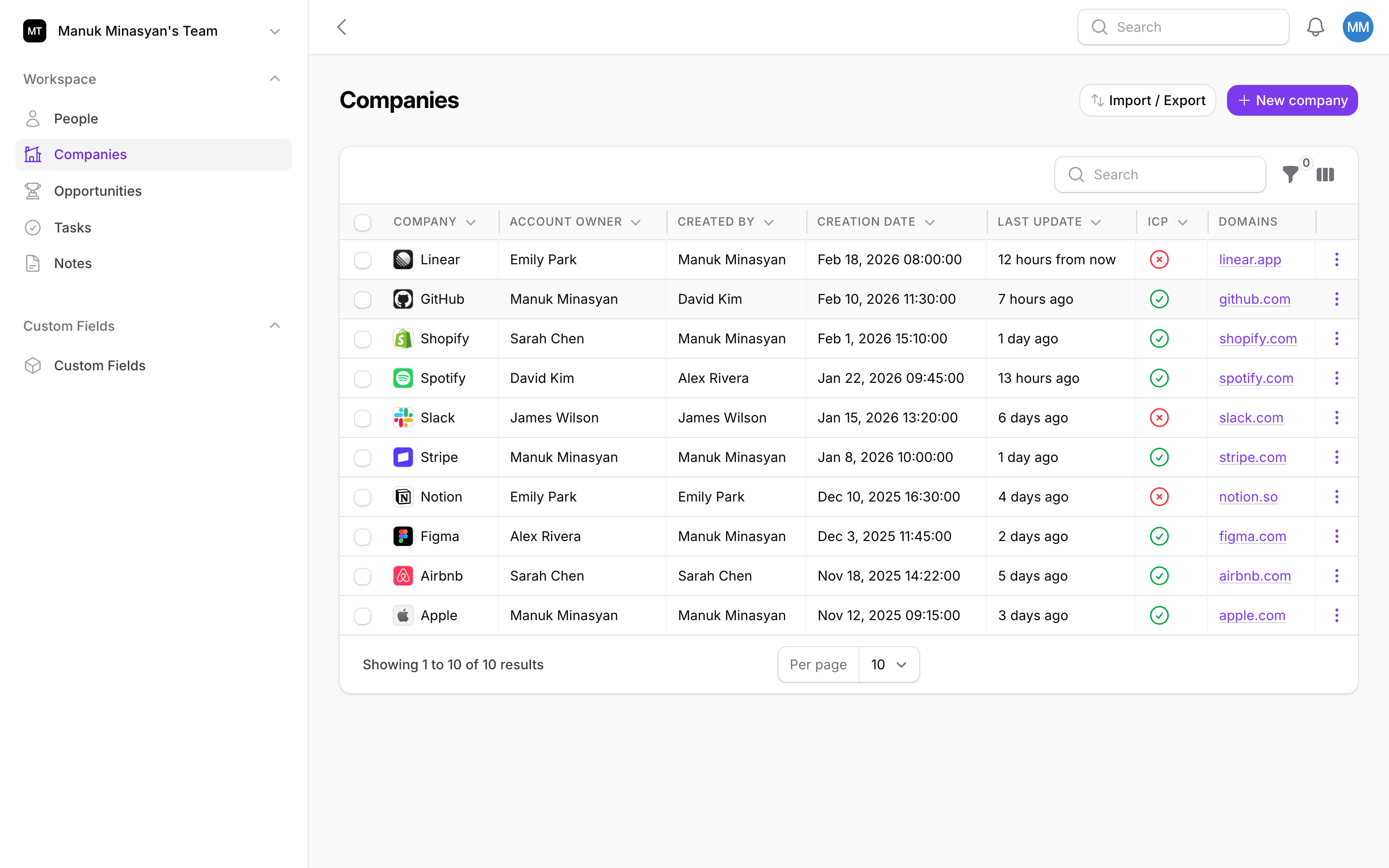Click the back arrow at the top
1389x868 pixels.
click(x=341, y=27)
